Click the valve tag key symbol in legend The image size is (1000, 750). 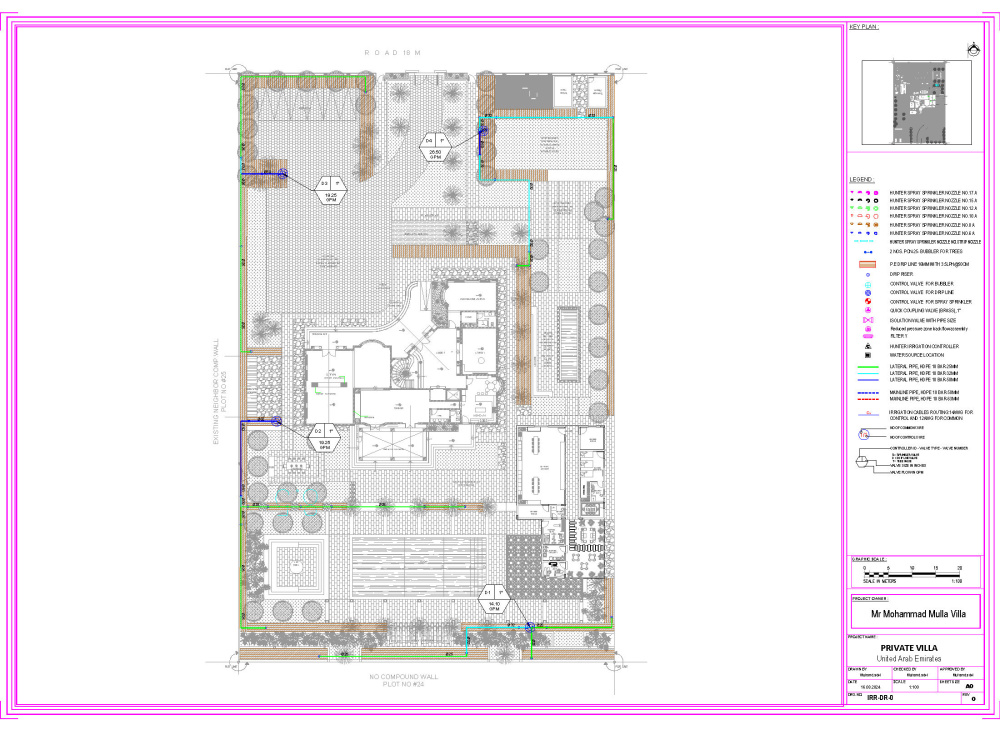pyautogui.click(x=862, y=460)
